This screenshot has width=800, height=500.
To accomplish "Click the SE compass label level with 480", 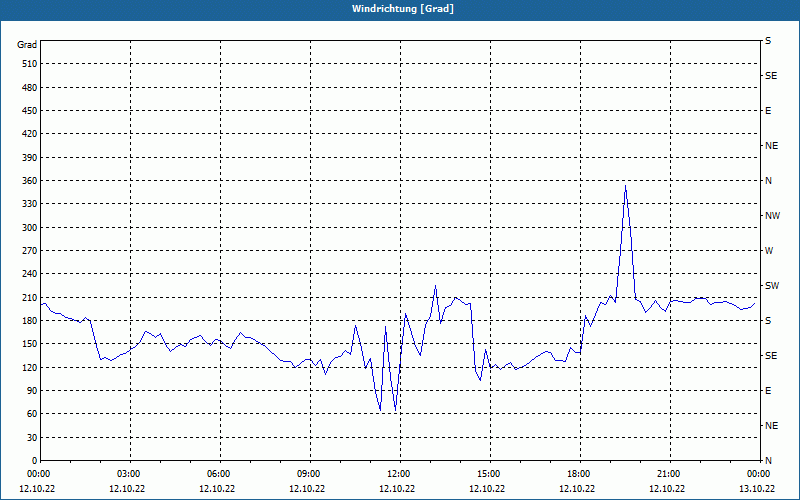I will coord(771,76).
